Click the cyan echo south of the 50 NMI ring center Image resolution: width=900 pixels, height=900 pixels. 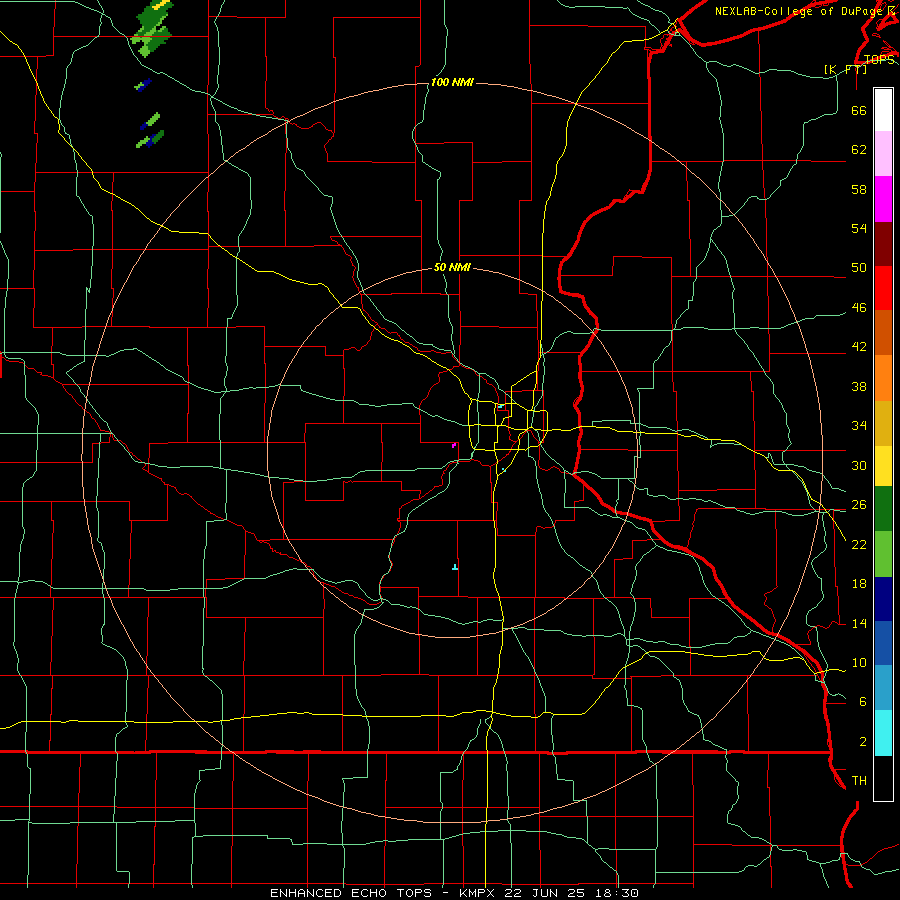pyautogui.click(x=455, y=567)
